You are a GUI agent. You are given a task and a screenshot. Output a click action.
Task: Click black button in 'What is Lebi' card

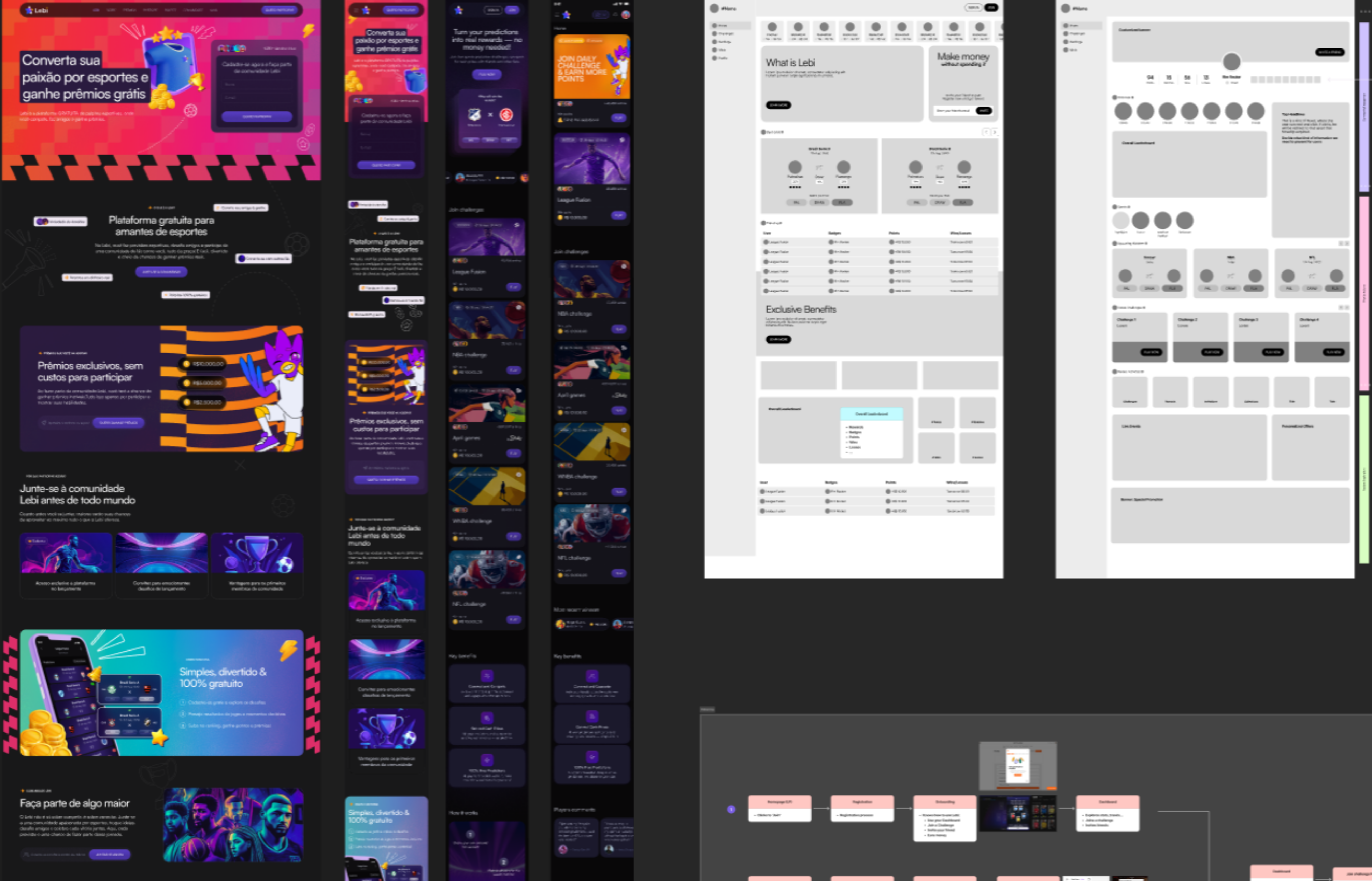(x=778, y=105)
